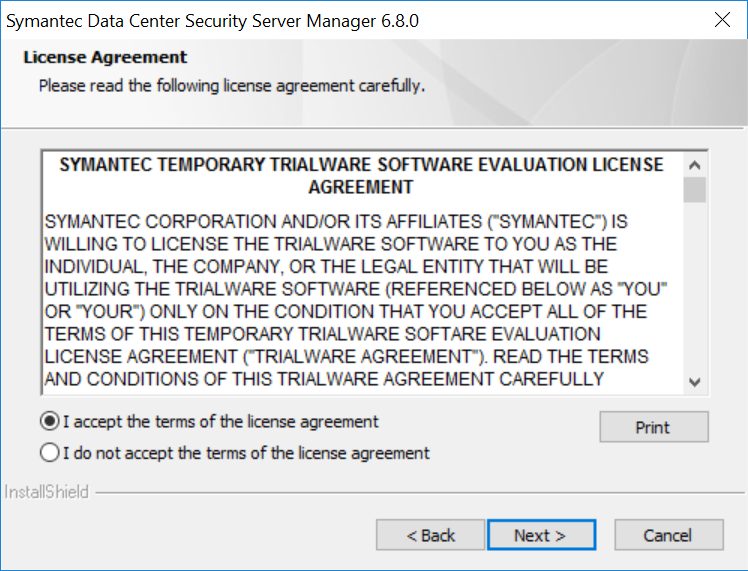
Task: Click the license scrollbar up arrow
Action: [x=695, y=165]
